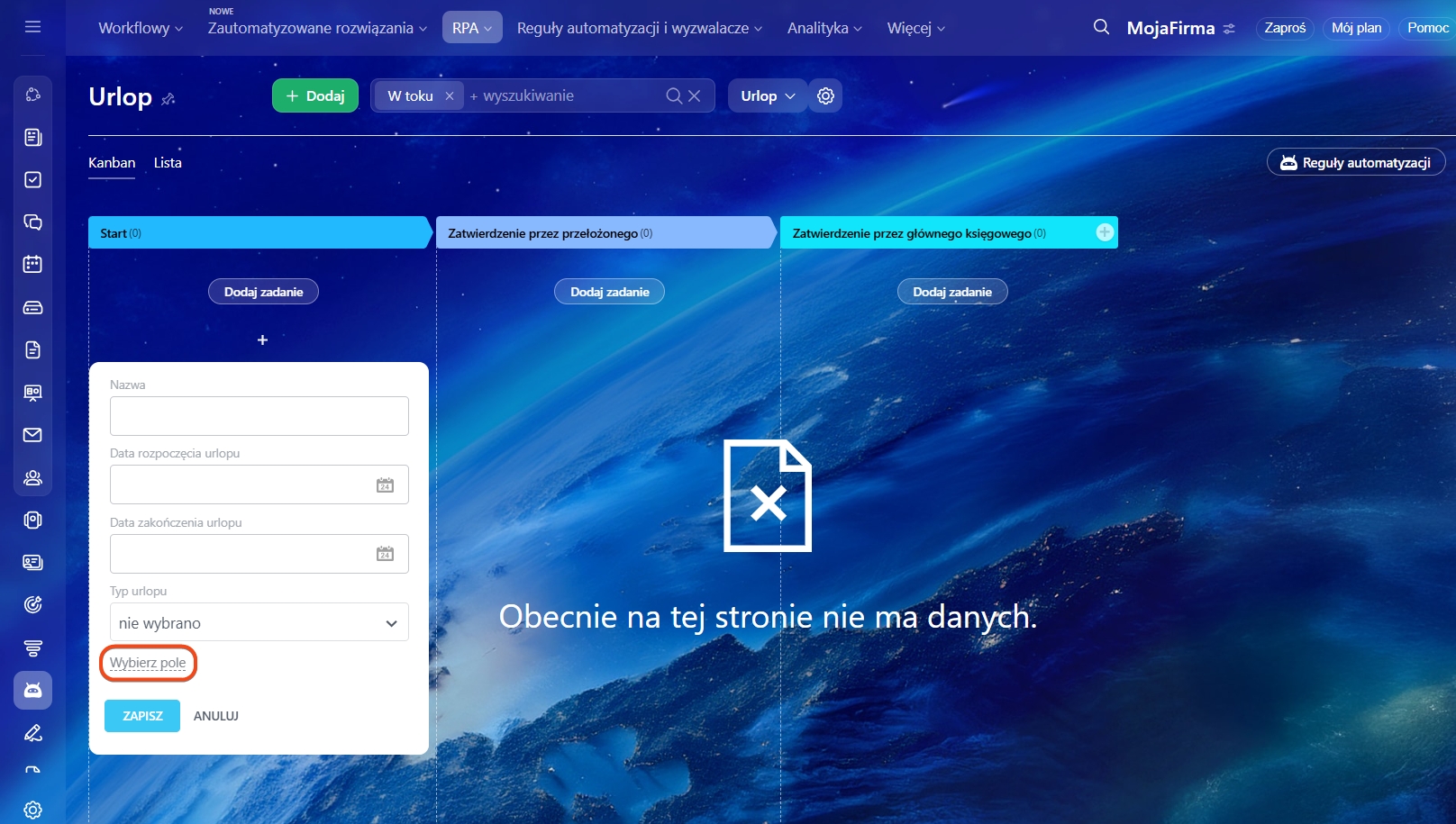Open the calendar icon in left sidebar
Viewport: 1456px width, 824px height.
tap(32, 265)
